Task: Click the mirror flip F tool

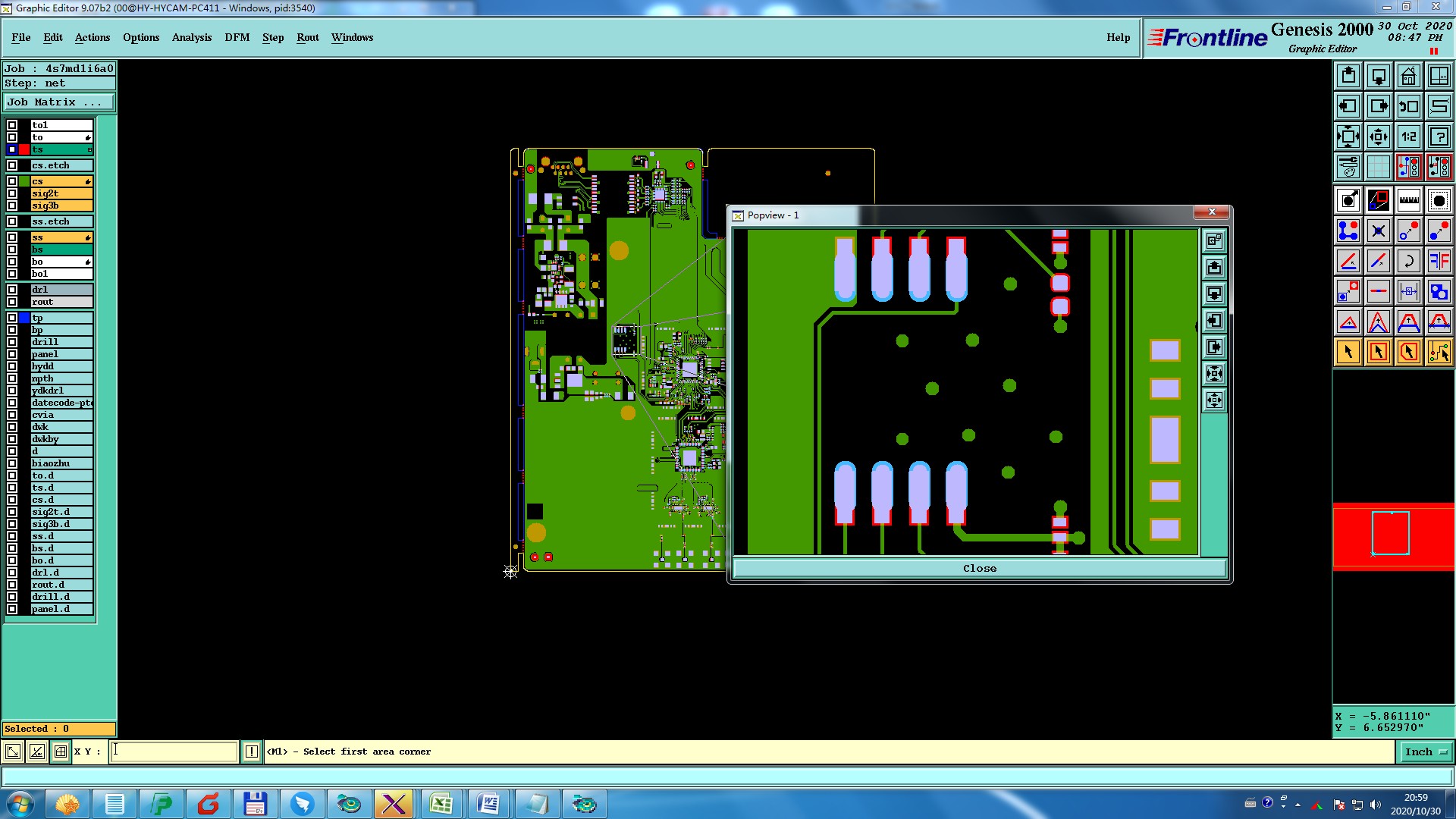Action: pos(1439,262)
